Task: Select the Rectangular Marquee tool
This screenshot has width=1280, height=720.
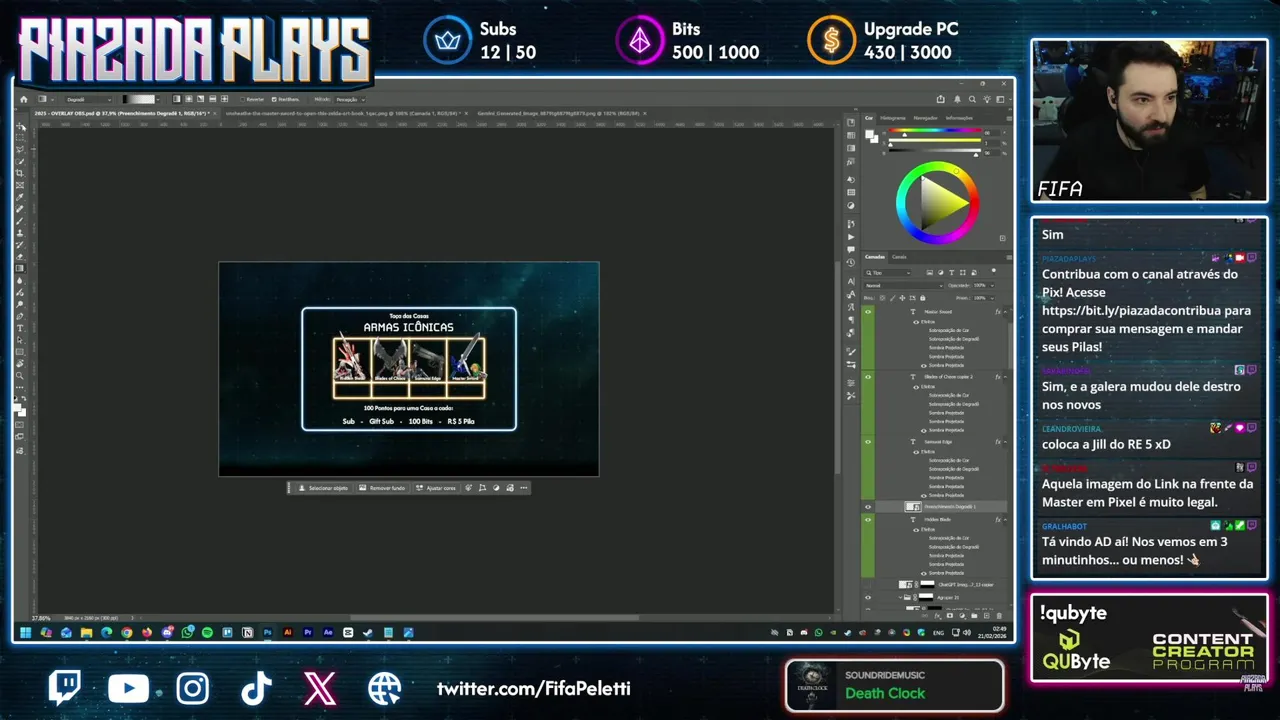Action: point(20,138)
